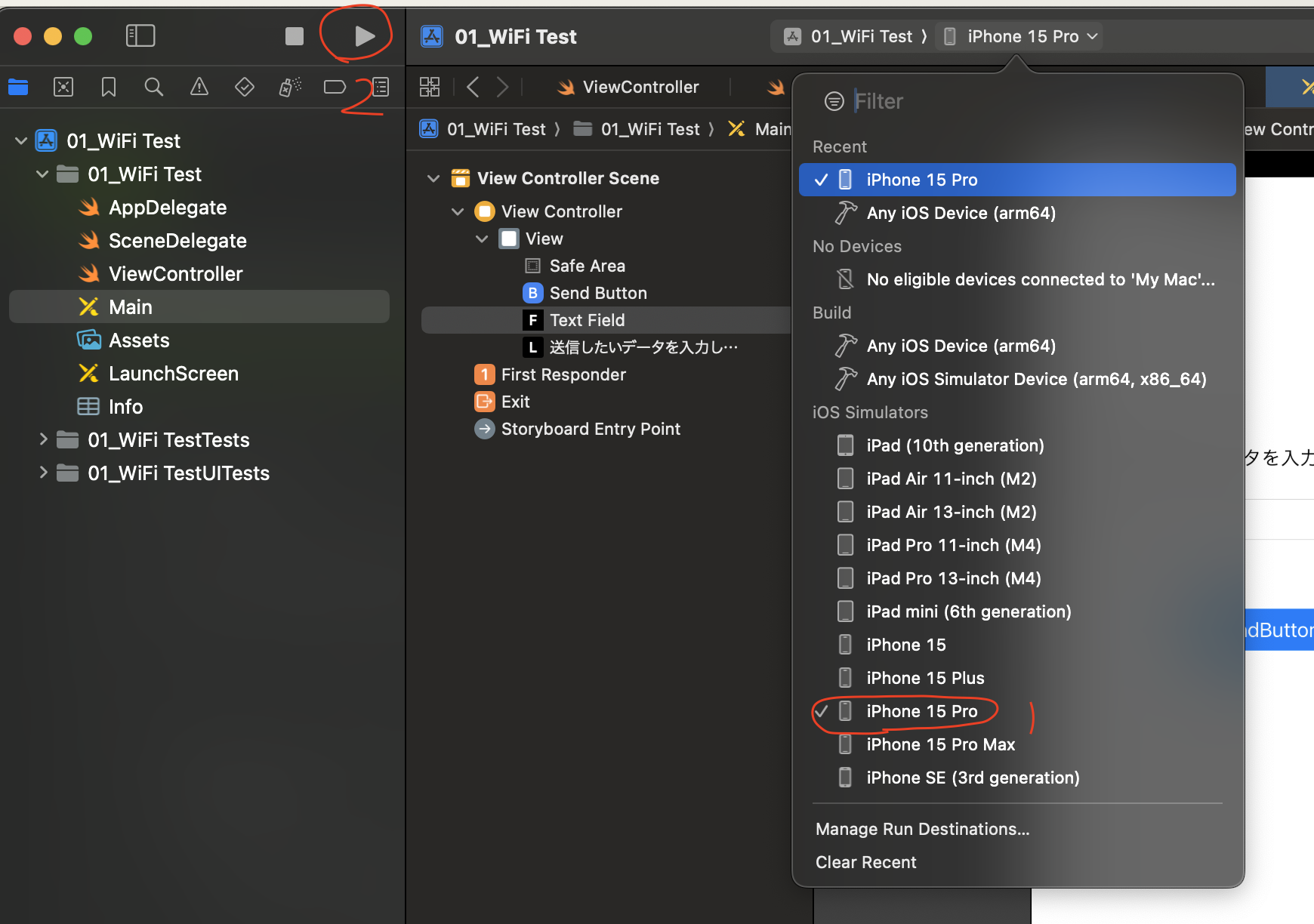Toggle the navigator sidebar icon
Image resolution: width=1314 pixels, height=924 pixels.
click(x=140, y=35)
